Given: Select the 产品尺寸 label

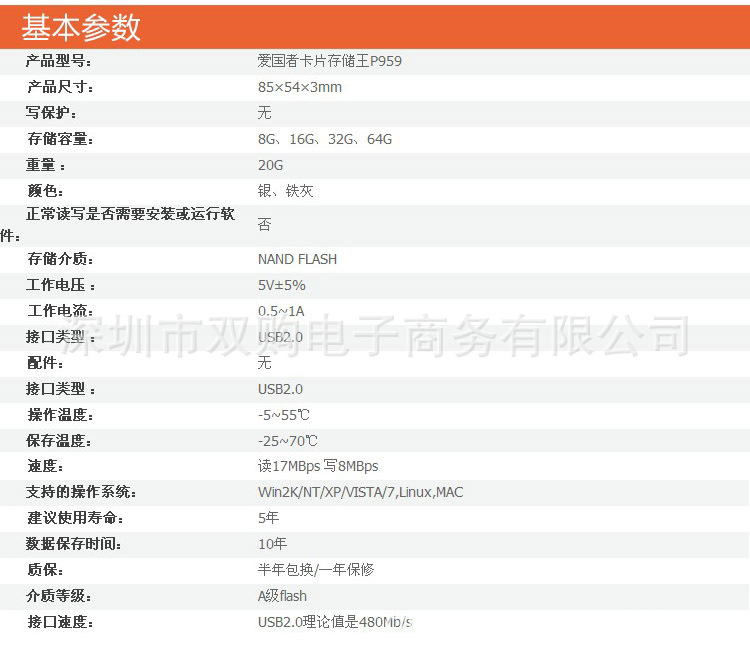Looking at the screenshot, I should click(x=60, y=87).
